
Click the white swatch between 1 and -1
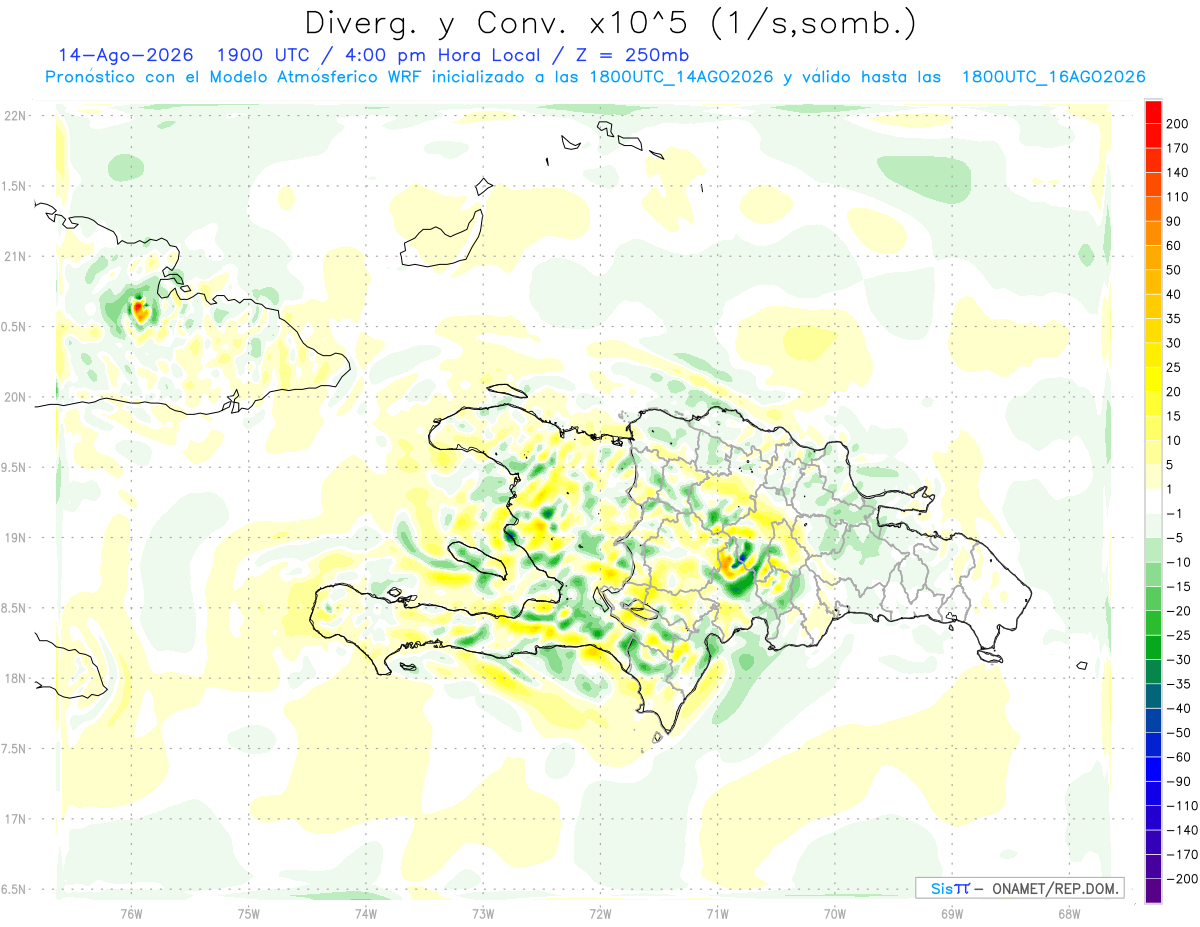point(1153,501)
